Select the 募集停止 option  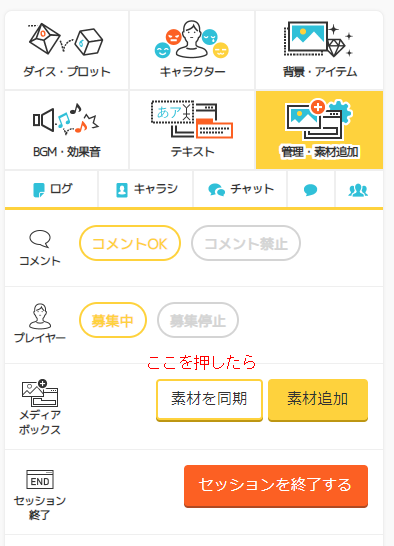click(x=198, y=320)
